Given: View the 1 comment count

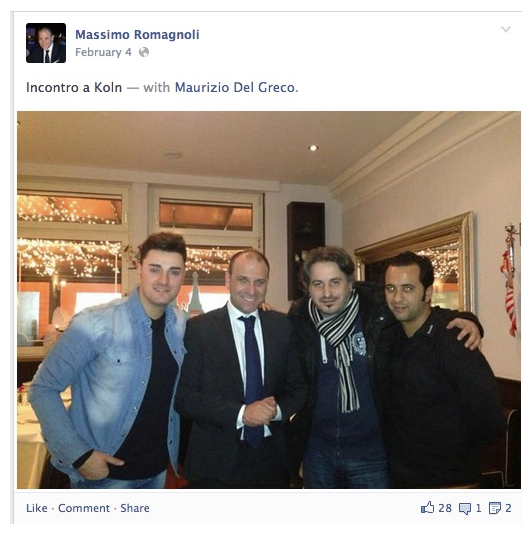Looking at the screenshot, I should [x=479, y=508].
